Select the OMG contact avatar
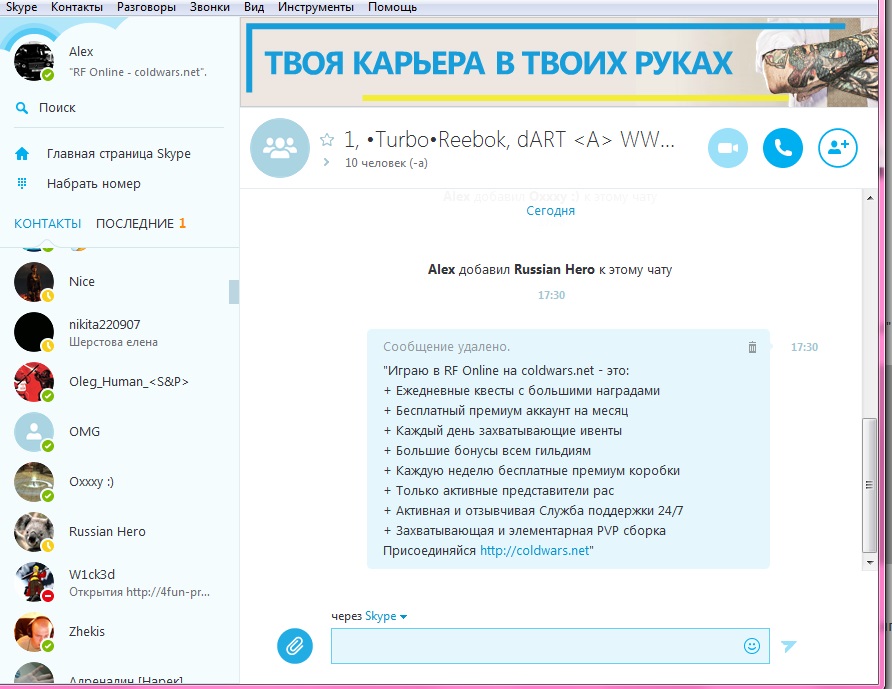 34,432
